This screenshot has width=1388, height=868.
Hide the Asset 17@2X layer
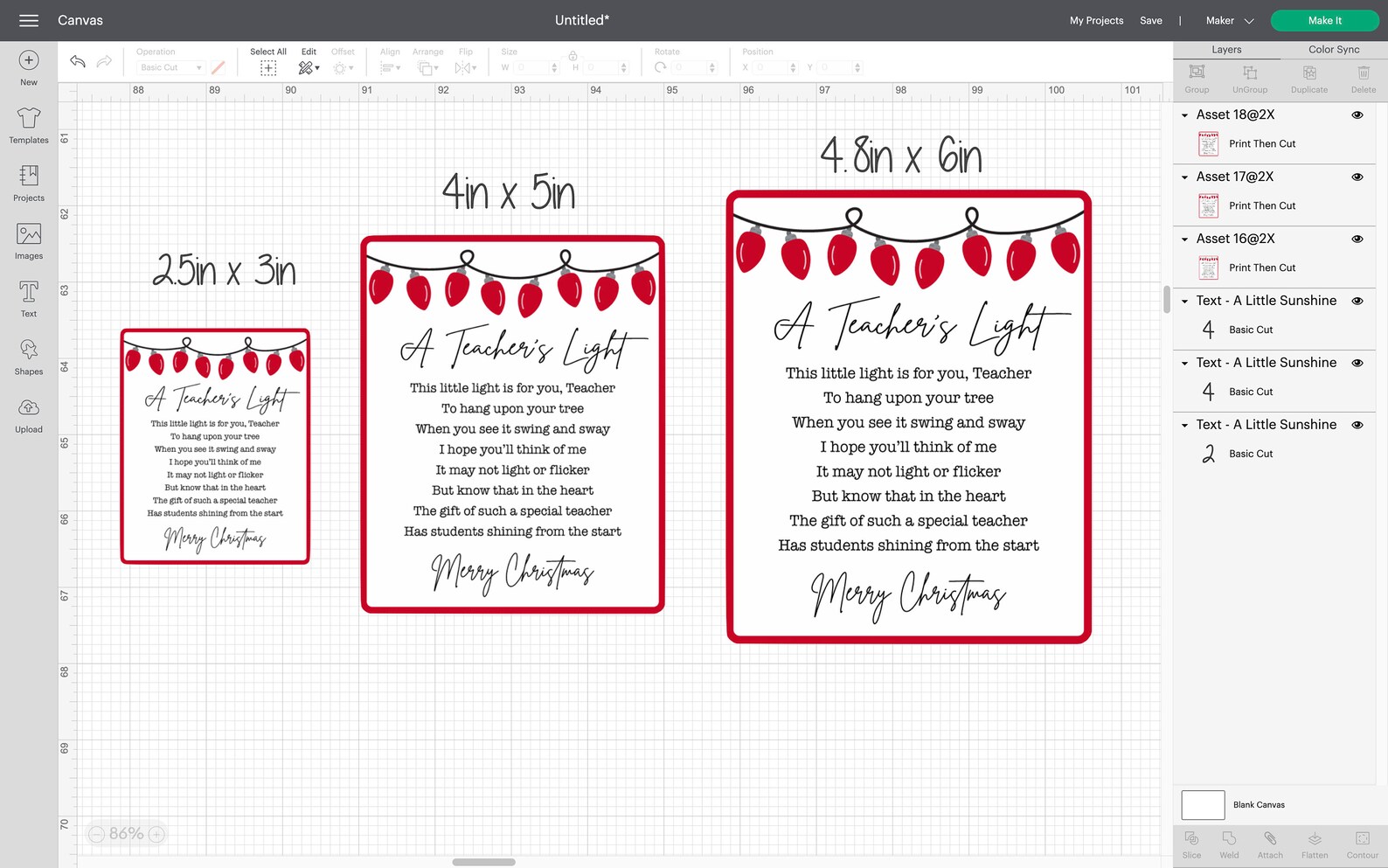[x=1357, y=177]
